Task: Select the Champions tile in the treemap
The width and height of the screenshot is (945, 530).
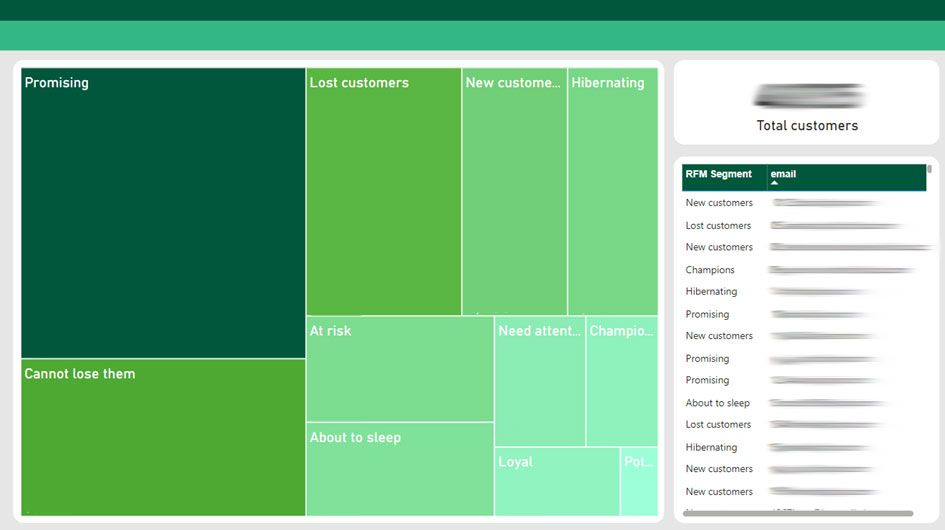Action: (x=621, y=381)
